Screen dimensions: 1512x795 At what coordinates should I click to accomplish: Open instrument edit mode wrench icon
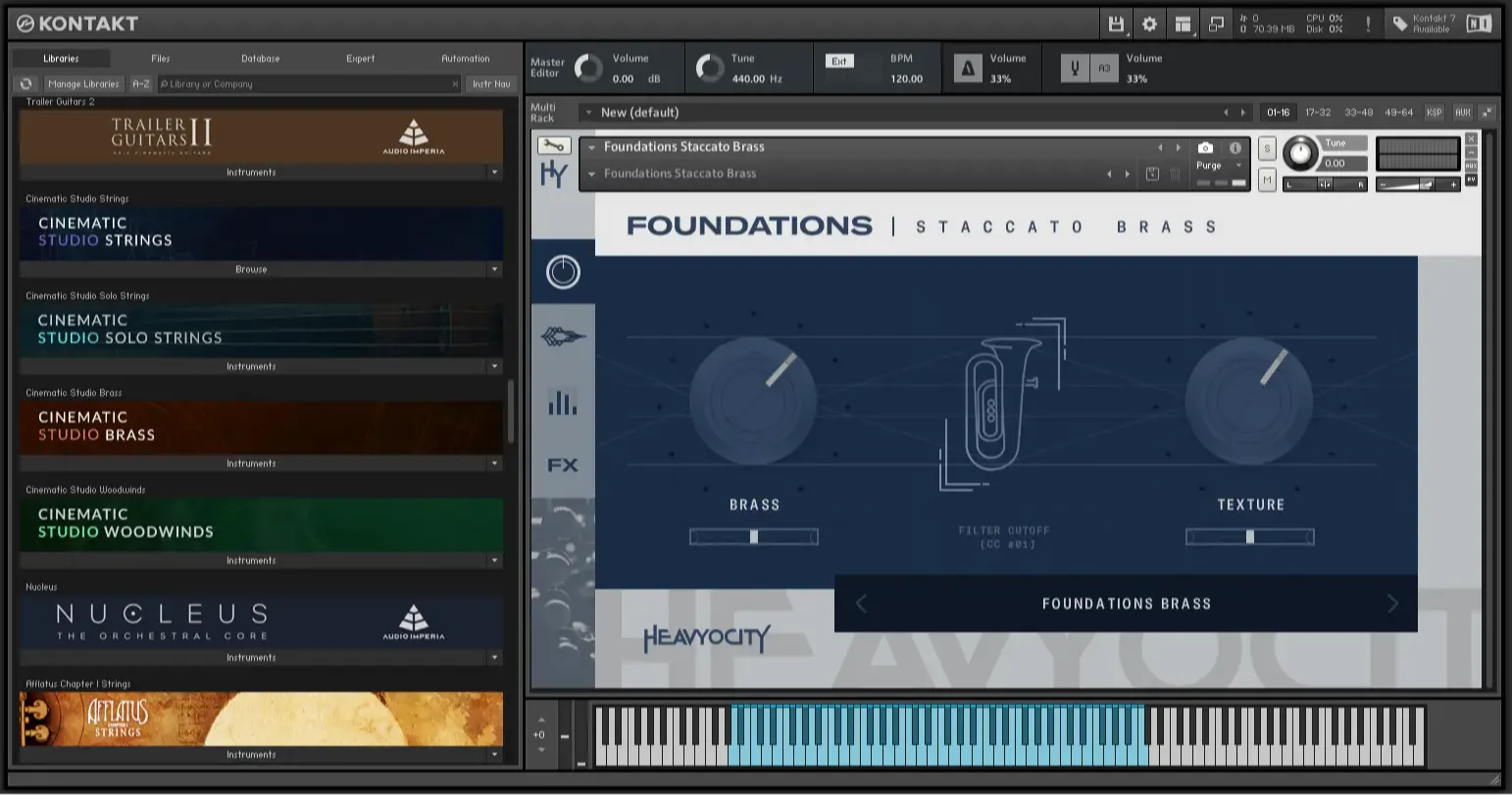point(554,146)
